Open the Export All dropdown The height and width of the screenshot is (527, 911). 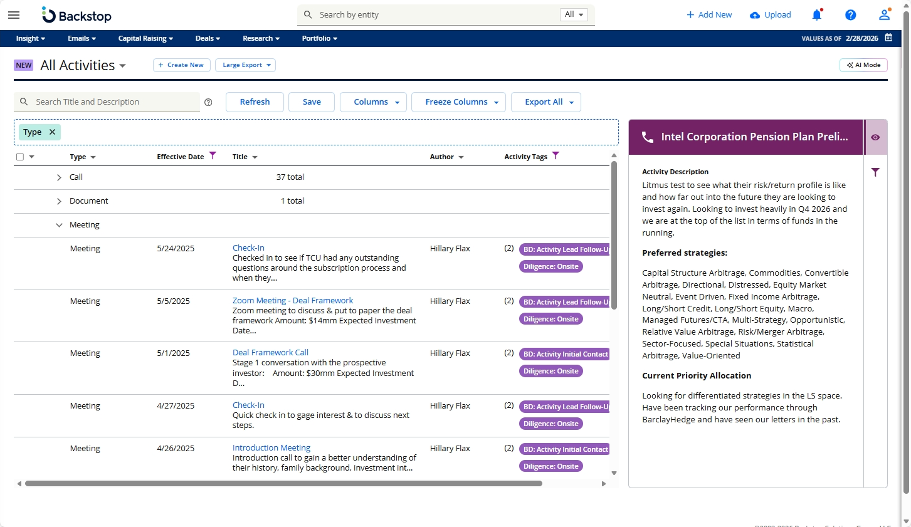coord(546,102)
